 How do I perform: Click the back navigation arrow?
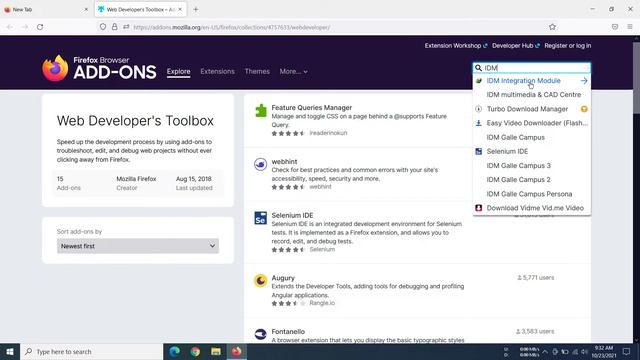pyautogui.click(x=10, y=27)
